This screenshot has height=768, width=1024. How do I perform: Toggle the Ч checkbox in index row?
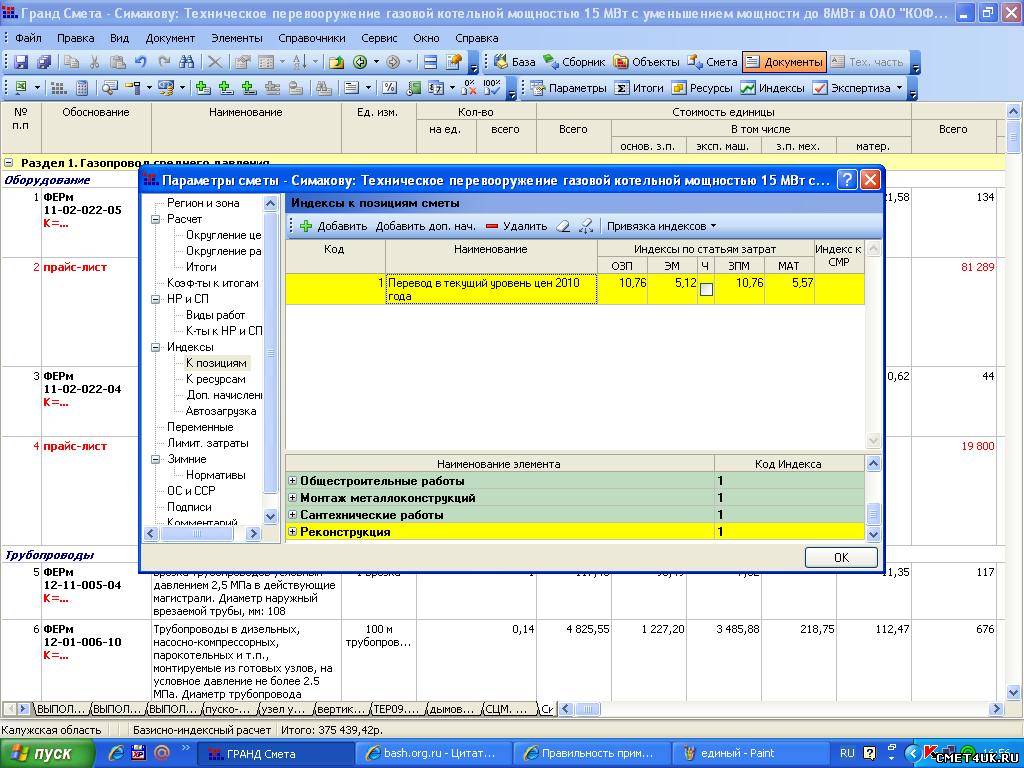pos(706,289)
